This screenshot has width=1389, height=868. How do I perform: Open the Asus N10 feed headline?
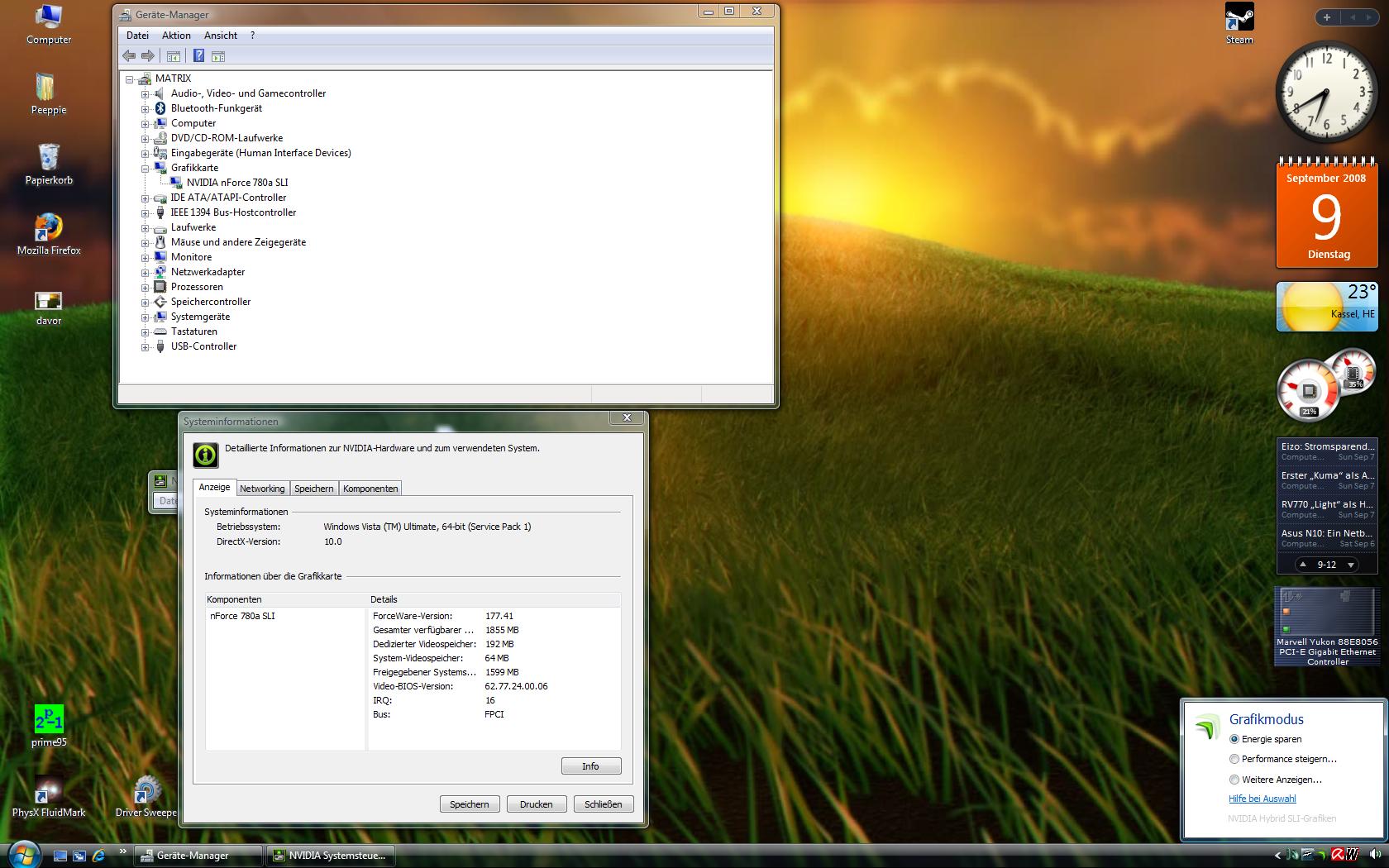pos(1328,538)
